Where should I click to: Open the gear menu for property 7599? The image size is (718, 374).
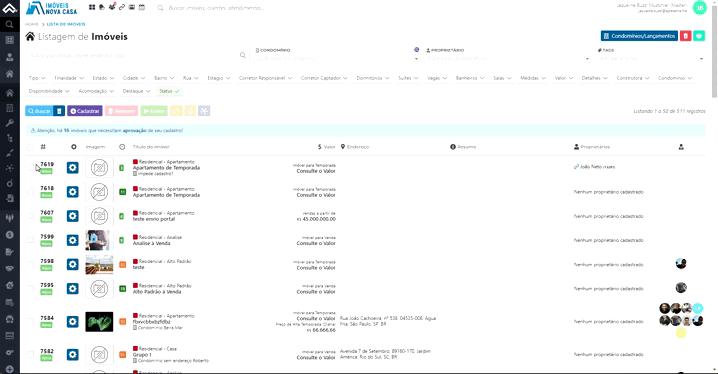[x=72, y=240]
